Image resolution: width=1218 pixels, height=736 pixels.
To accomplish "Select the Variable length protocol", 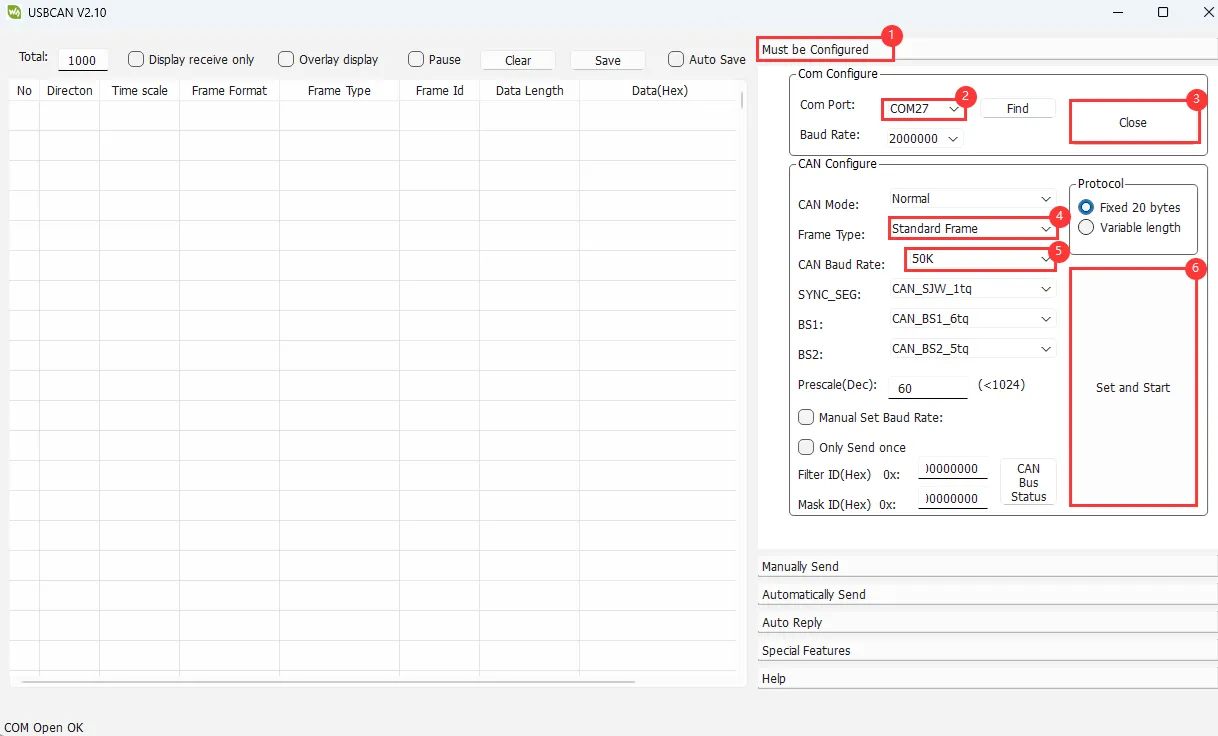I will click(1086, 227).
